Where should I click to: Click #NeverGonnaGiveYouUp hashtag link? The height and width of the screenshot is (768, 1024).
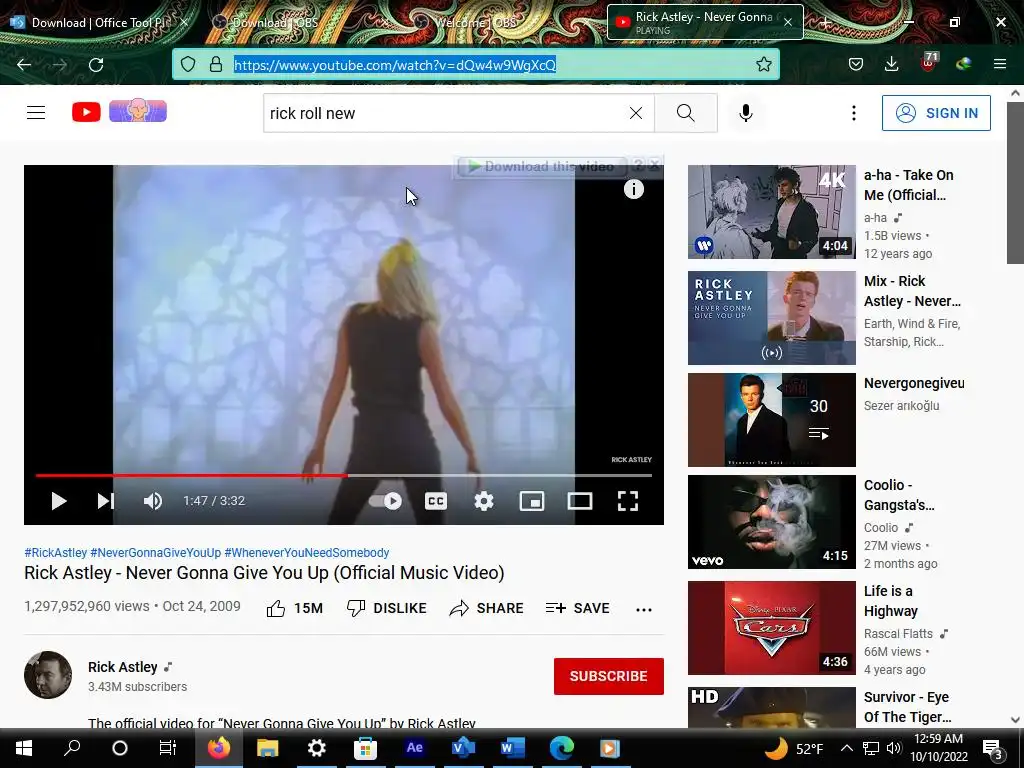pyautogui.click(x=155, y=552)
